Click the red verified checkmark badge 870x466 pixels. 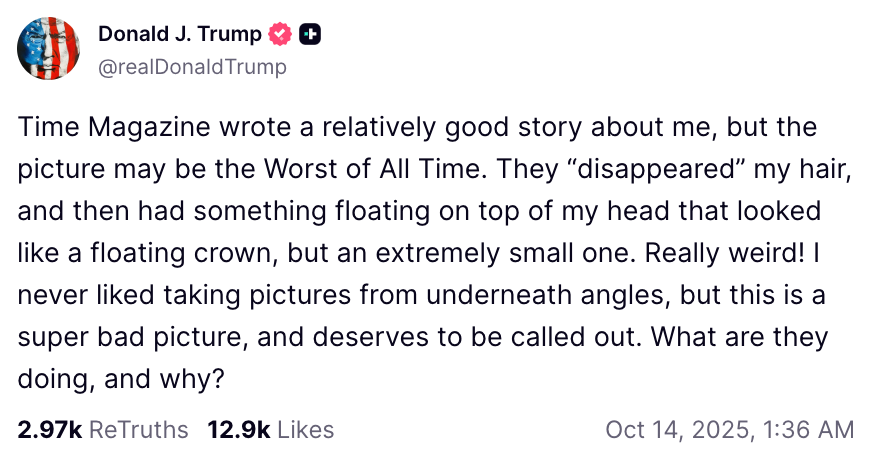coord(282,34)
